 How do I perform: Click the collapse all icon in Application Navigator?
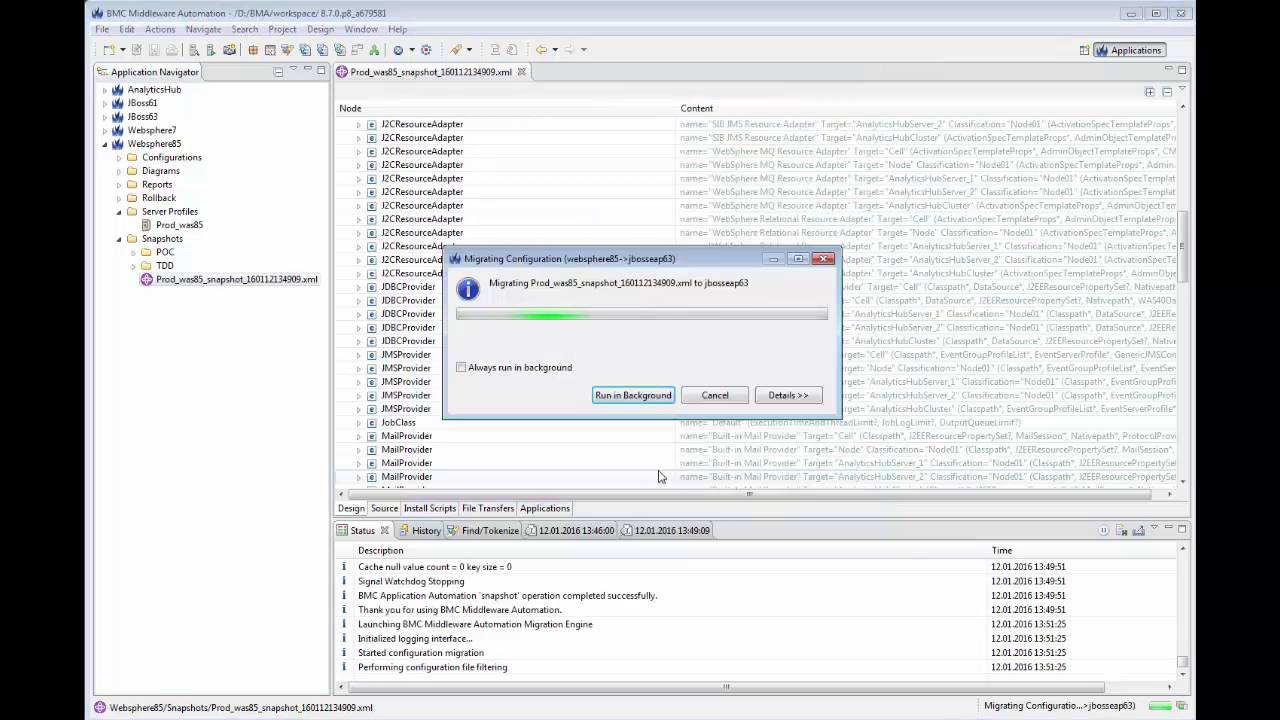[x=278, y=72]
